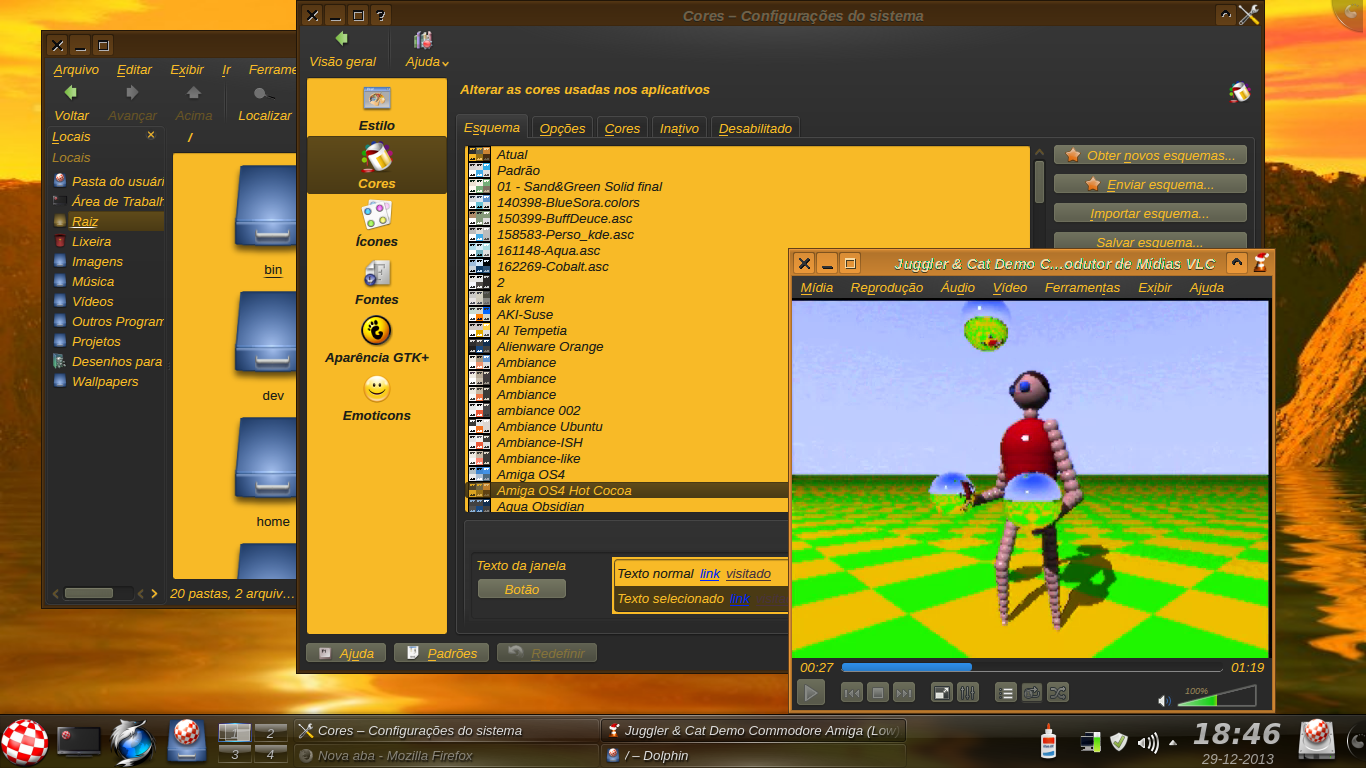Open the Ajuda toolbar dropdown
1366x768 pixels.
427,49
